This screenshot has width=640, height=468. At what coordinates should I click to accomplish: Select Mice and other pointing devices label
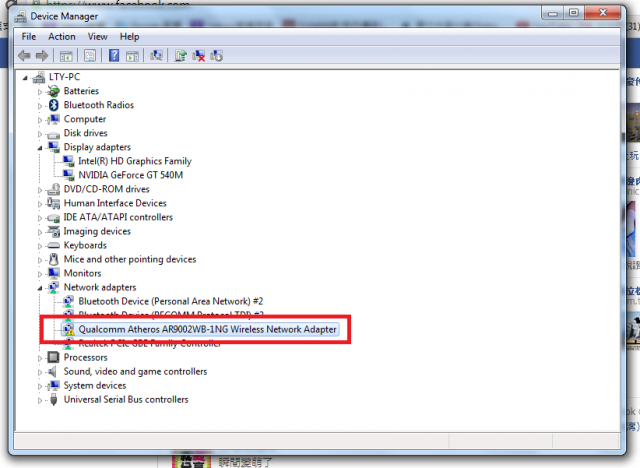pos(130,259)
